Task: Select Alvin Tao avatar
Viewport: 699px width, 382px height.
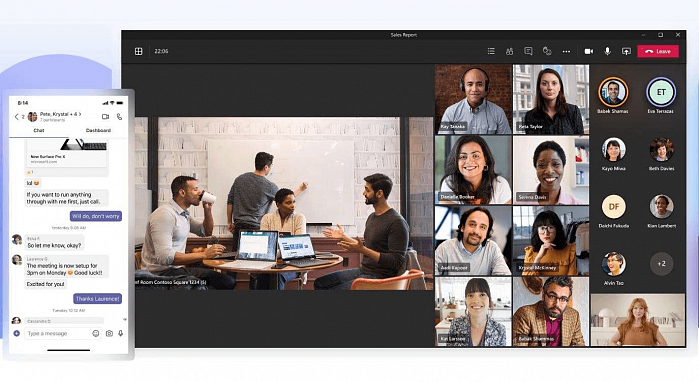Action: [x=613, y=263]
